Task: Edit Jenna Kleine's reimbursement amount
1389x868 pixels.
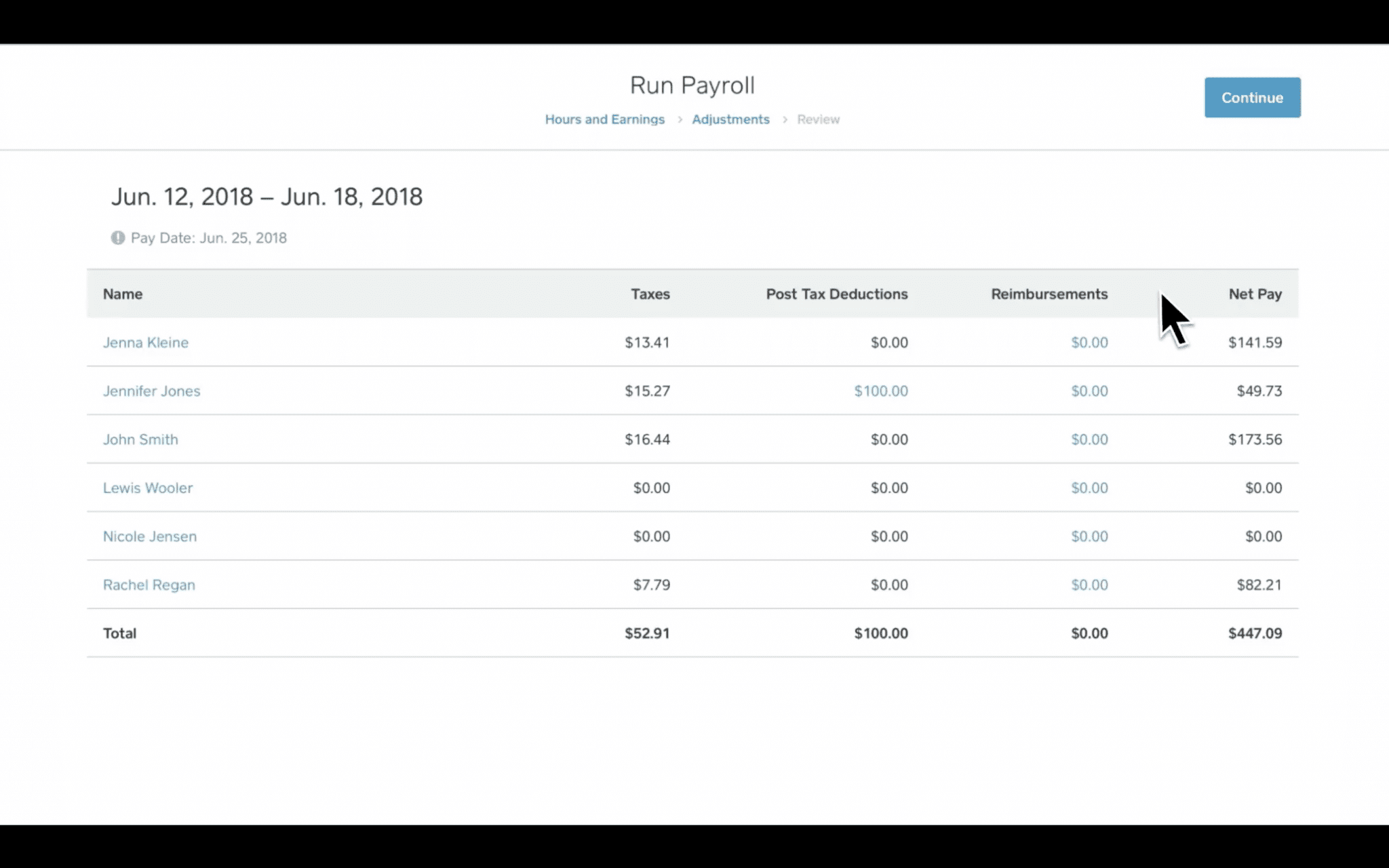Action: 1089,342
